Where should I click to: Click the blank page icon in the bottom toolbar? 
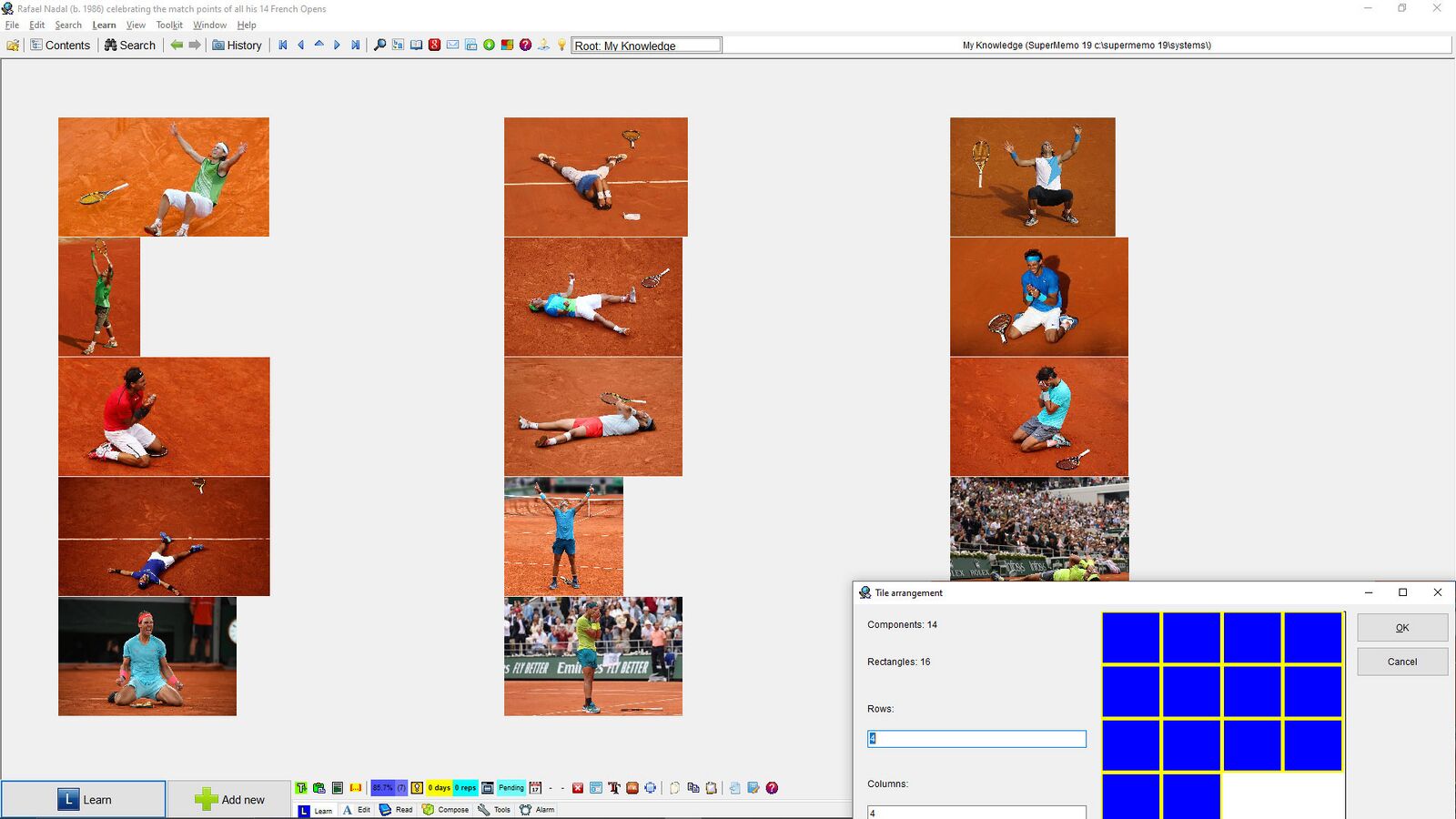coord(674,788)
